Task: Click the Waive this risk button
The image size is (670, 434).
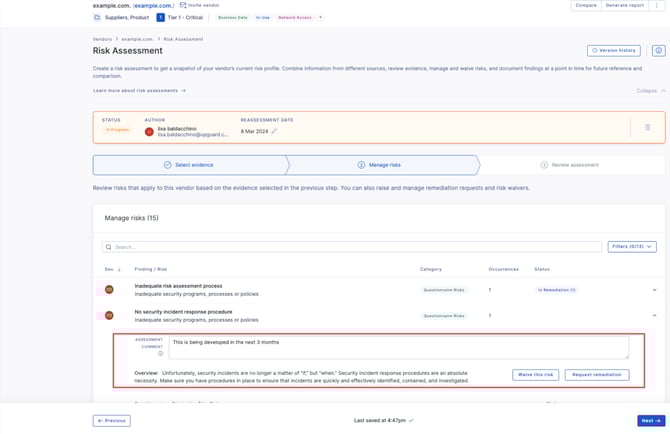Action: coord(536,375)
